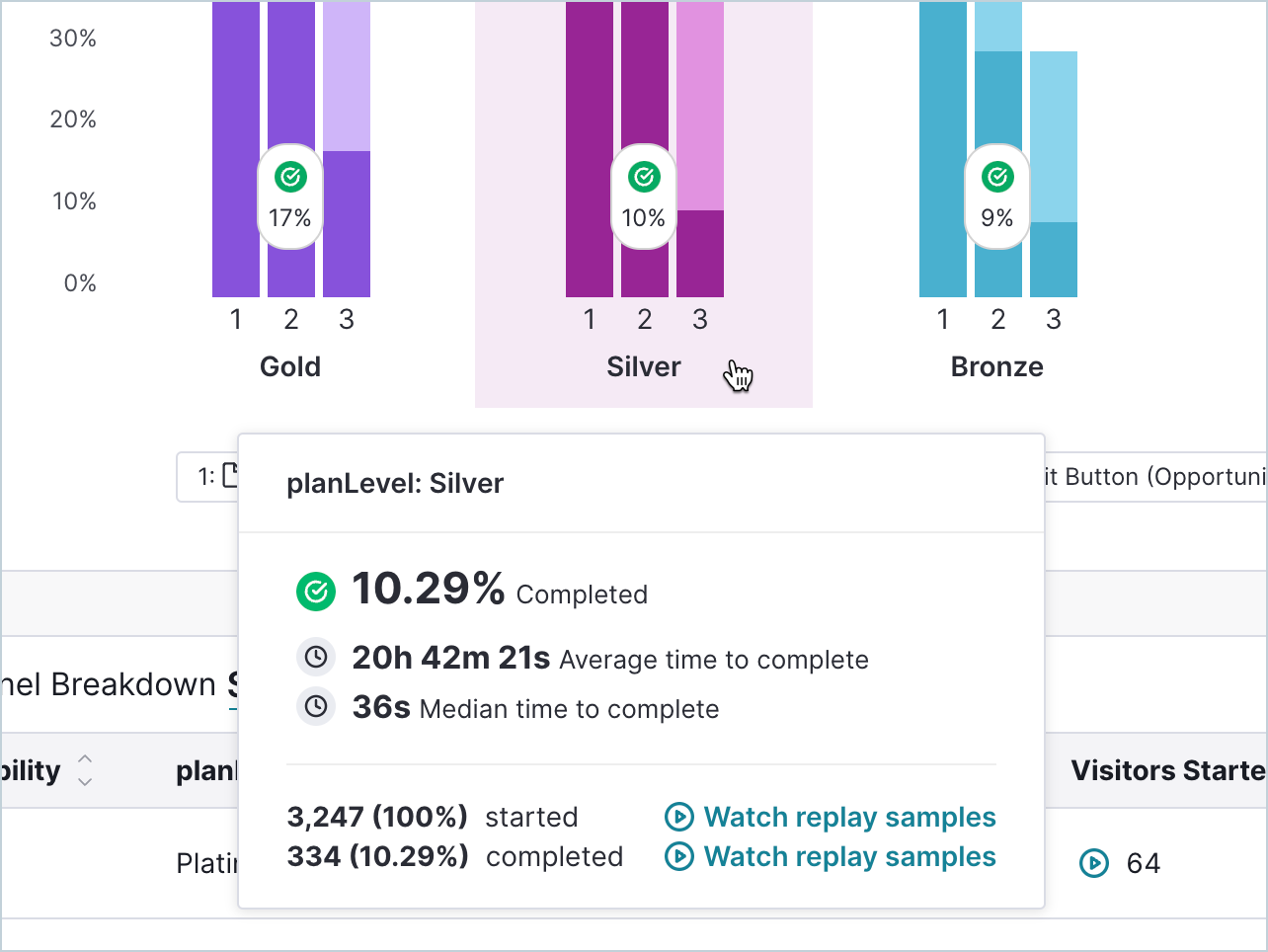Click Gold step 3 light purple bar segment
This screenshot has width=1268, height=952.
[x=347, y=76]
